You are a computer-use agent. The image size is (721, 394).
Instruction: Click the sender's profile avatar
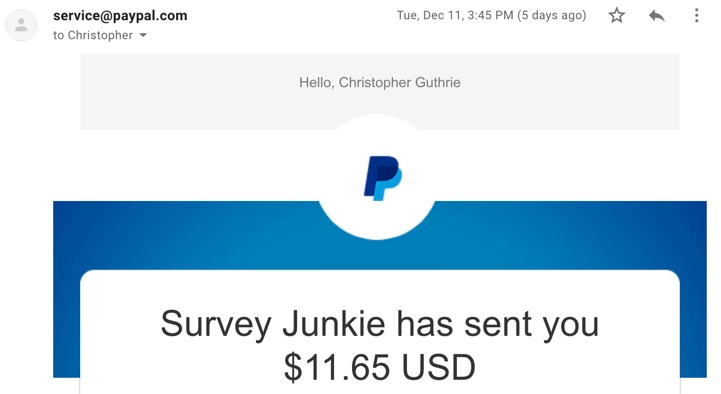click(21, 25)
